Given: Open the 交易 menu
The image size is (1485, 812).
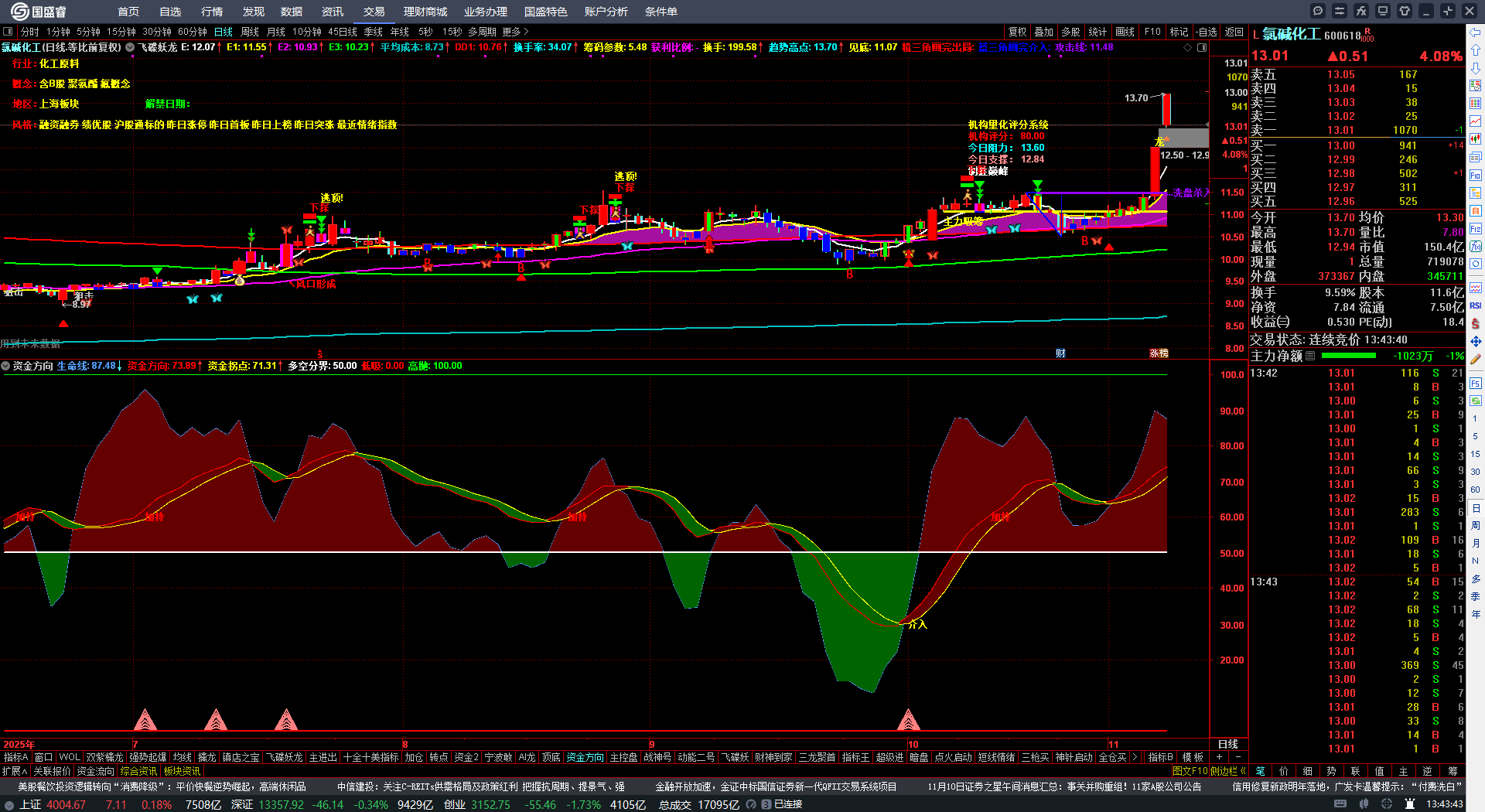Looking at the screenshot, I should pyautogui.click(x=374, y=12).
